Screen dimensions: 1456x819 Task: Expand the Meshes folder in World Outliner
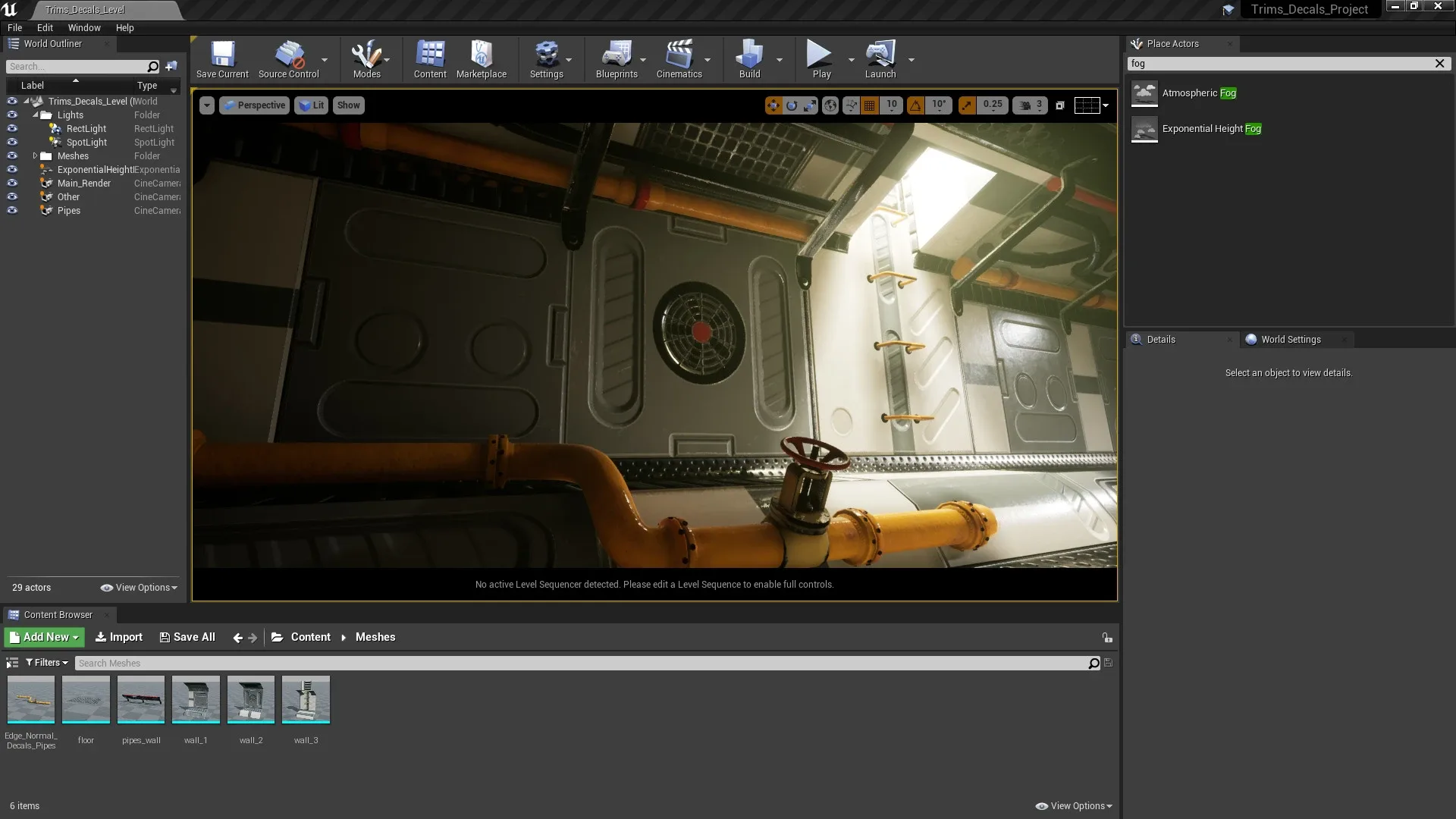[x=35, y=155]
